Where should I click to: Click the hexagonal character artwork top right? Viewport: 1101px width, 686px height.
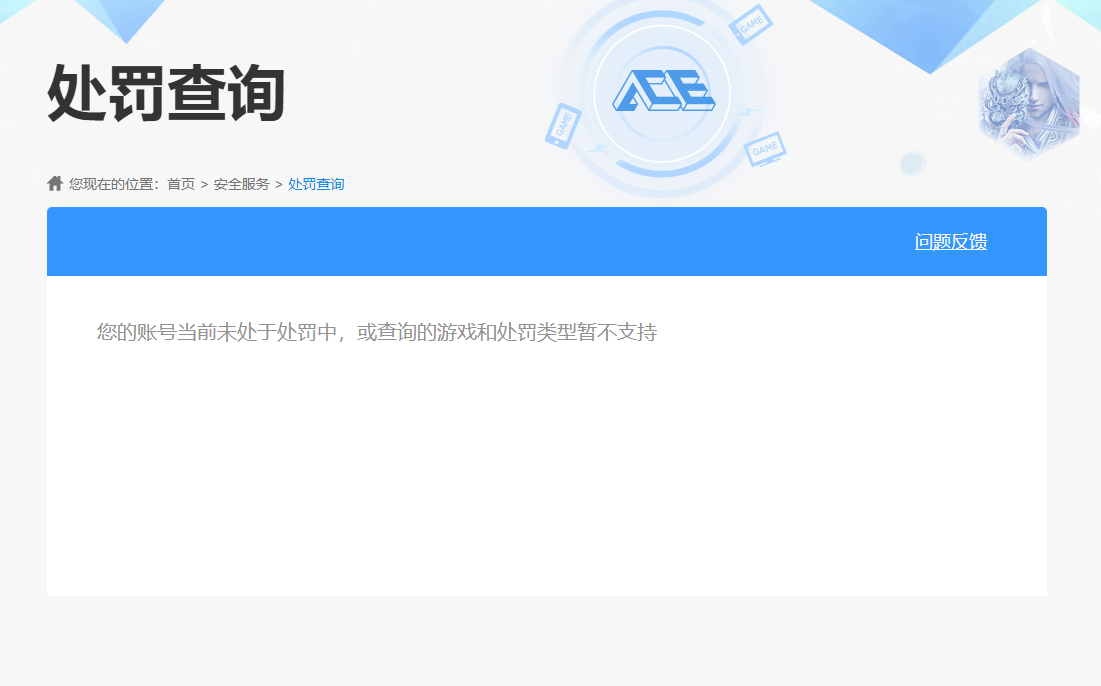click(x=1030, y=103)
